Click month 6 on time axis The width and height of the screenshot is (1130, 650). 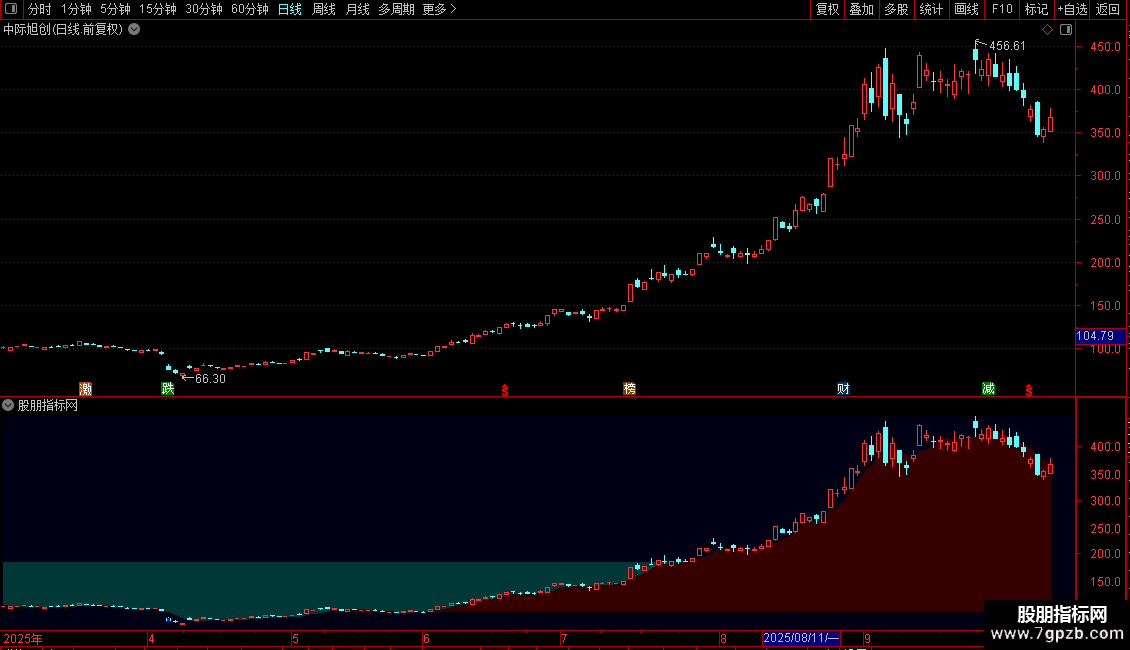[427, 638]
